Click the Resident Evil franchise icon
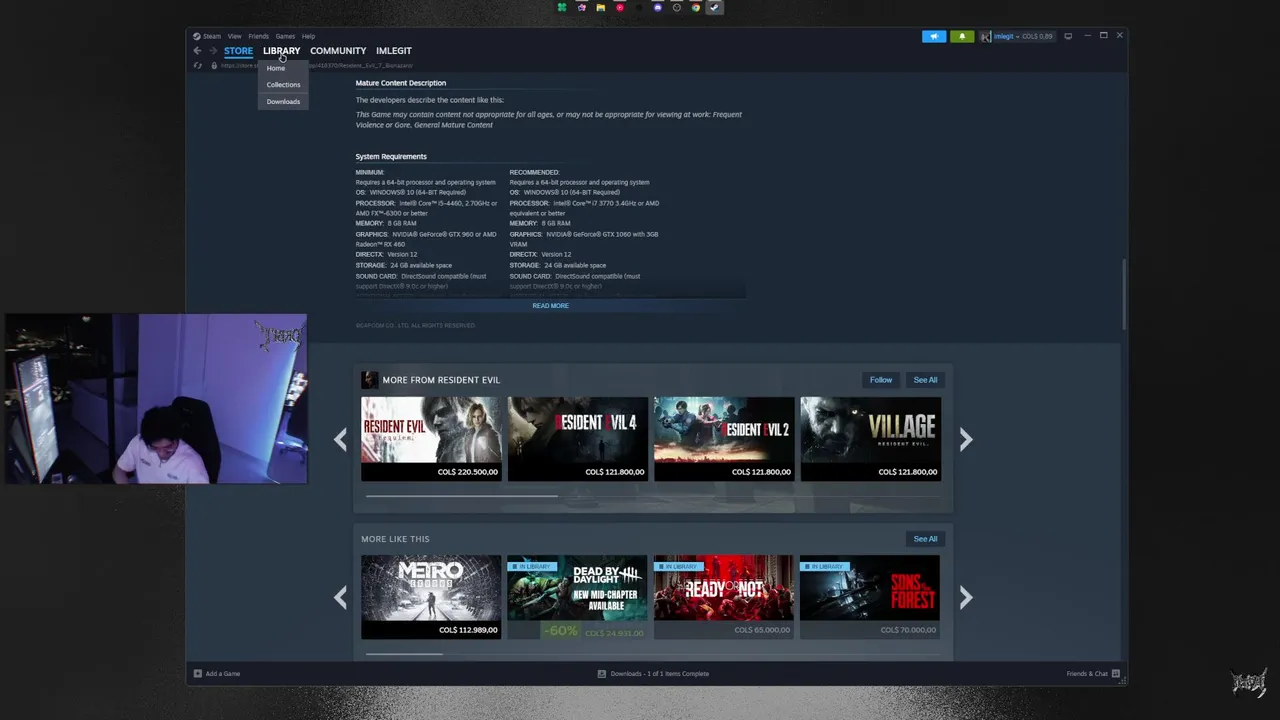 pos(369,380)
